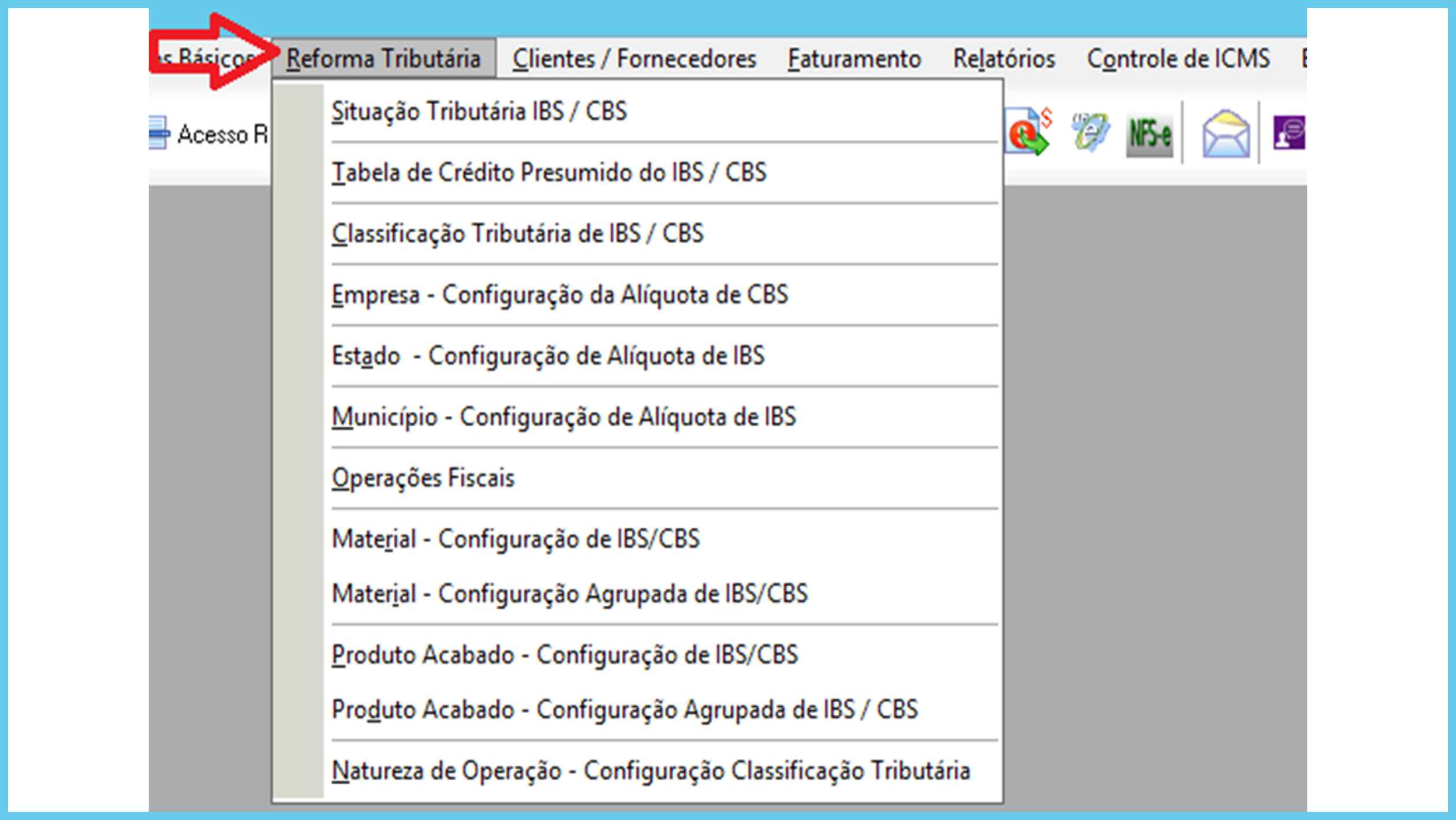Viewport: 1456px width, 820px height.
Task: Open the Reforma Tributária menu
Action: pyautogui.click(x=383, y=59)
